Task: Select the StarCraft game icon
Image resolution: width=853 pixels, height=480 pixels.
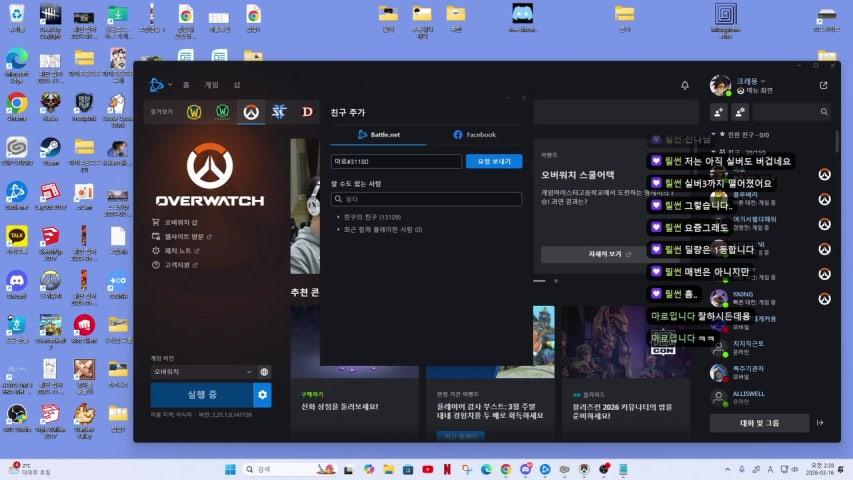Action: tap(279, 112)
